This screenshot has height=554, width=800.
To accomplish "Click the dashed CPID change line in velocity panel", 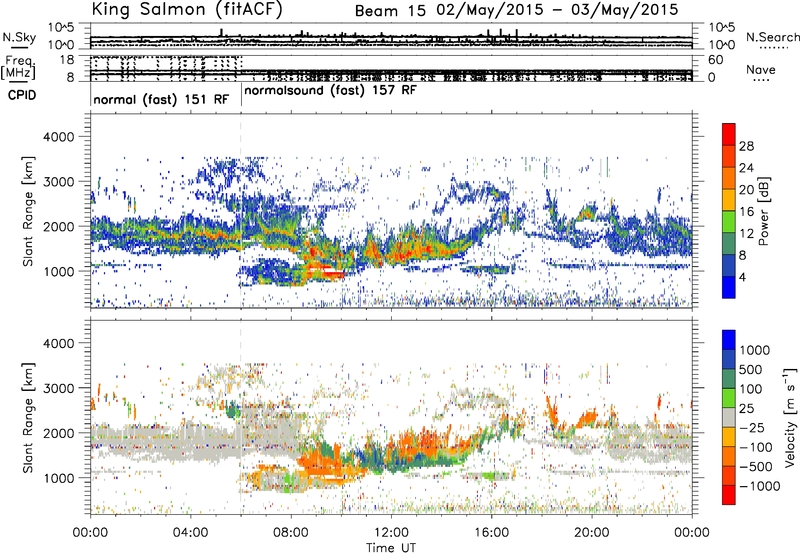I will click(x=240, y=417).
